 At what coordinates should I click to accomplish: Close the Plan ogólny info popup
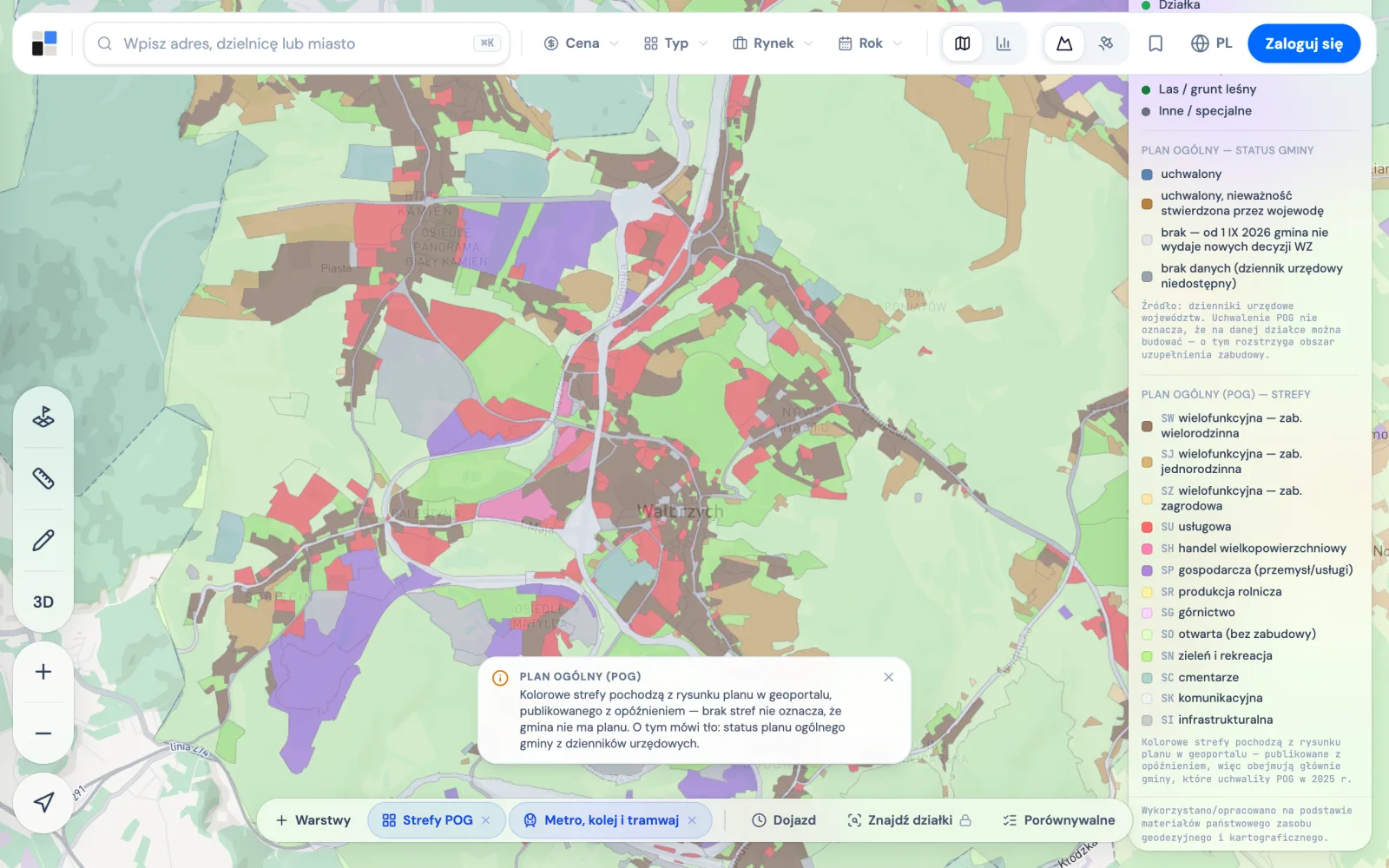(x=888, y=677)
